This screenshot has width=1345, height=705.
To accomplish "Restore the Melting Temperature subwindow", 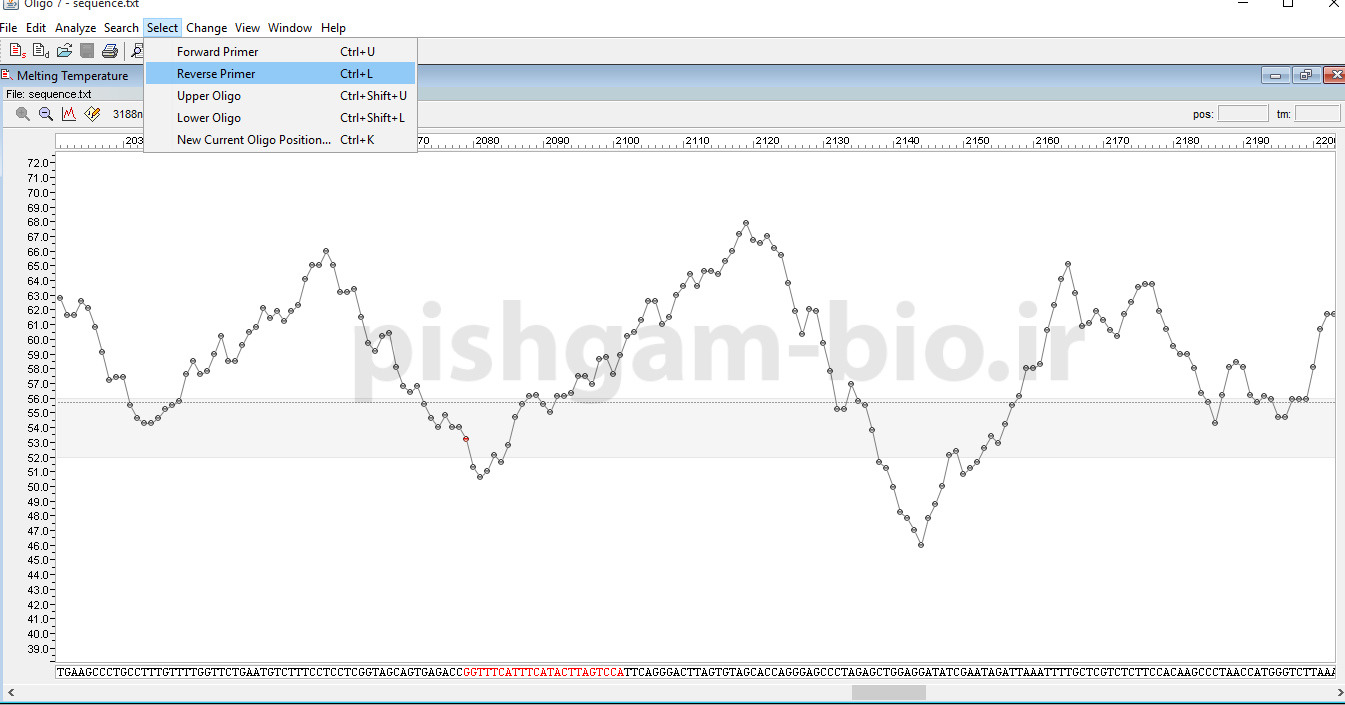I will (x=1306, y=75).
